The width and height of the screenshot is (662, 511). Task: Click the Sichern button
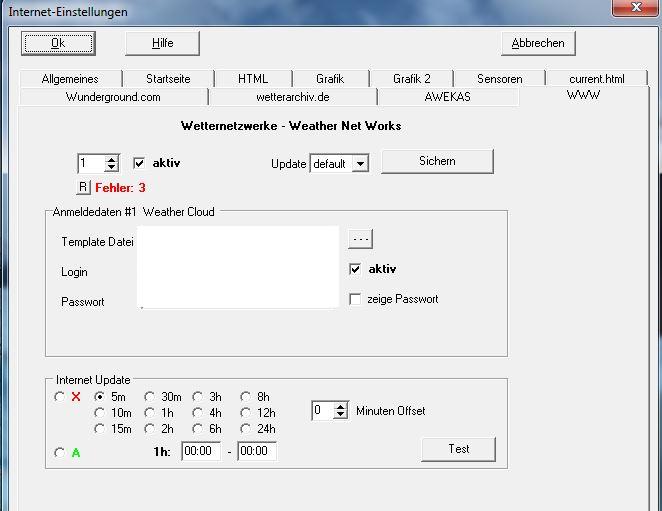click(437, 161)
